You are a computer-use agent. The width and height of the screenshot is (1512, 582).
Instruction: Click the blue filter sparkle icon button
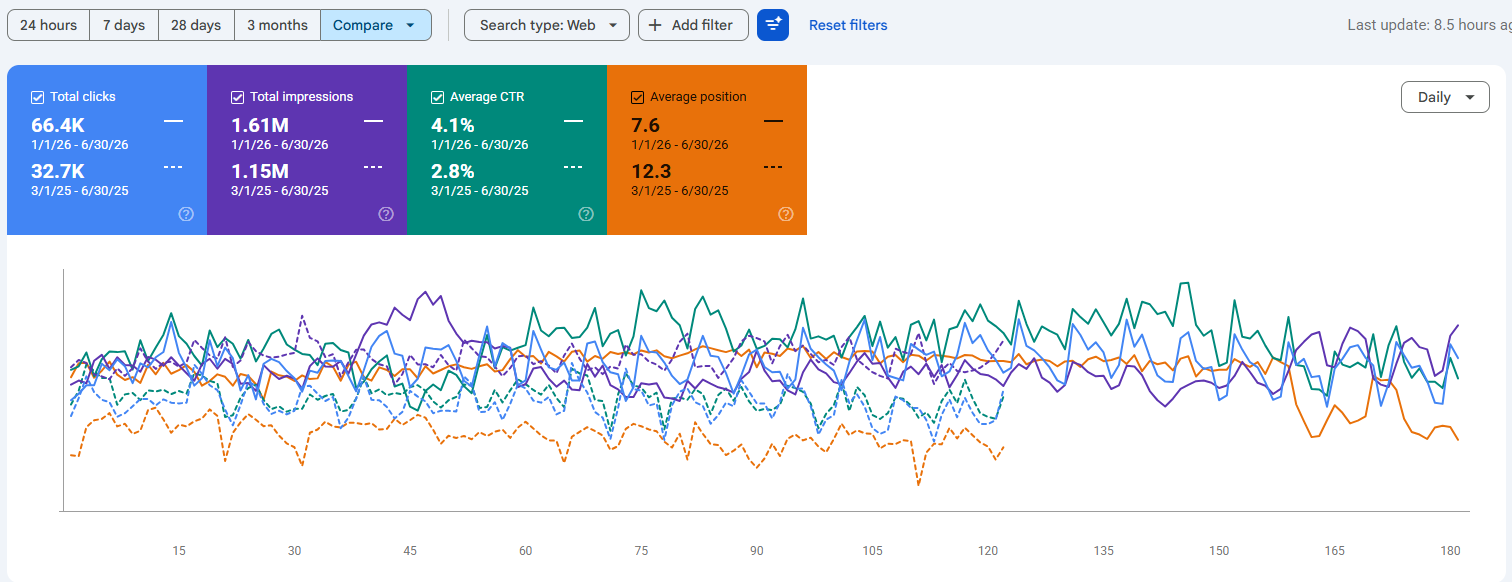point(773,25)
